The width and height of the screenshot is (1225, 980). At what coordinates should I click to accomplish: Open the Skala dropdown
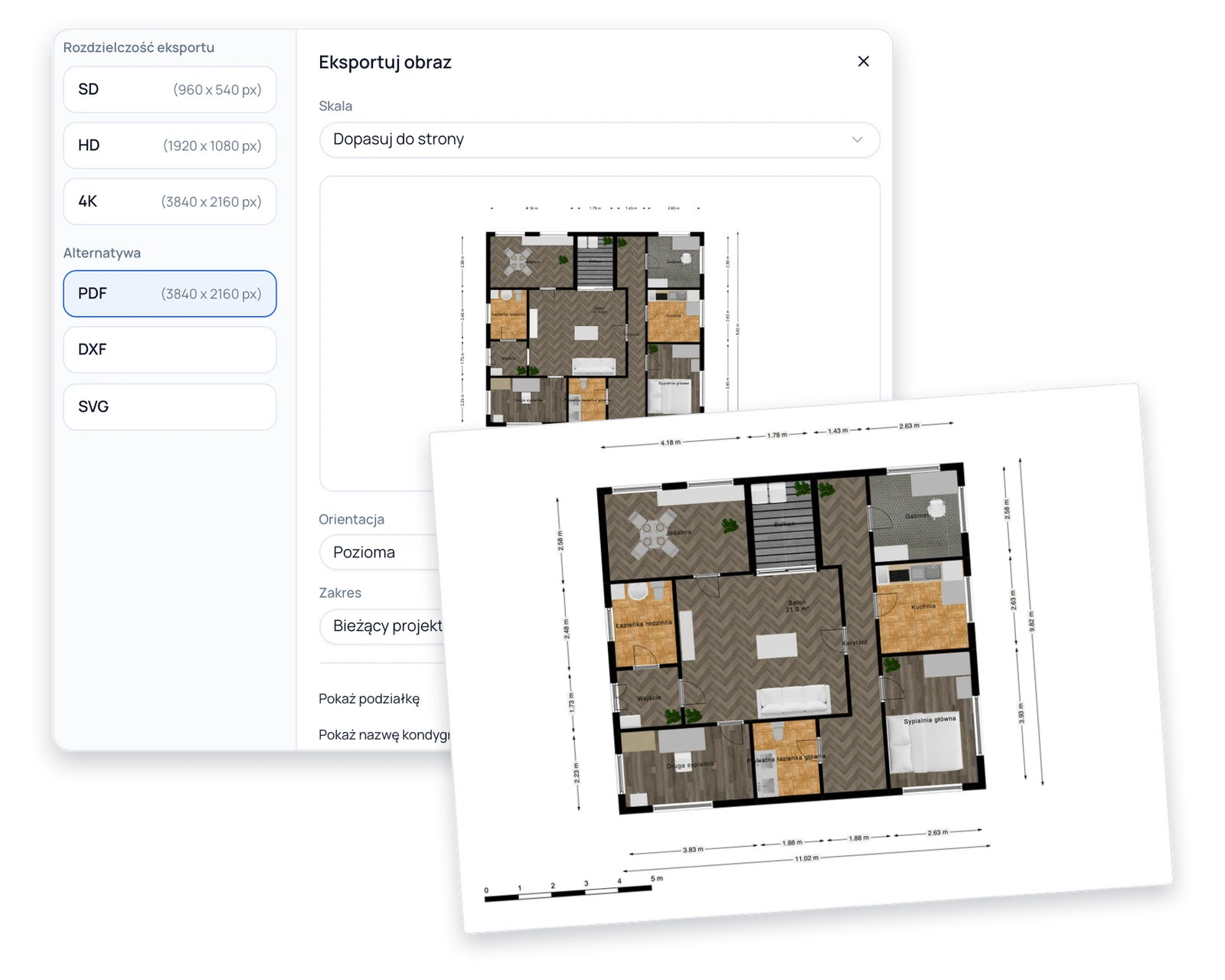pyautogui.click(x=599, y=139)
